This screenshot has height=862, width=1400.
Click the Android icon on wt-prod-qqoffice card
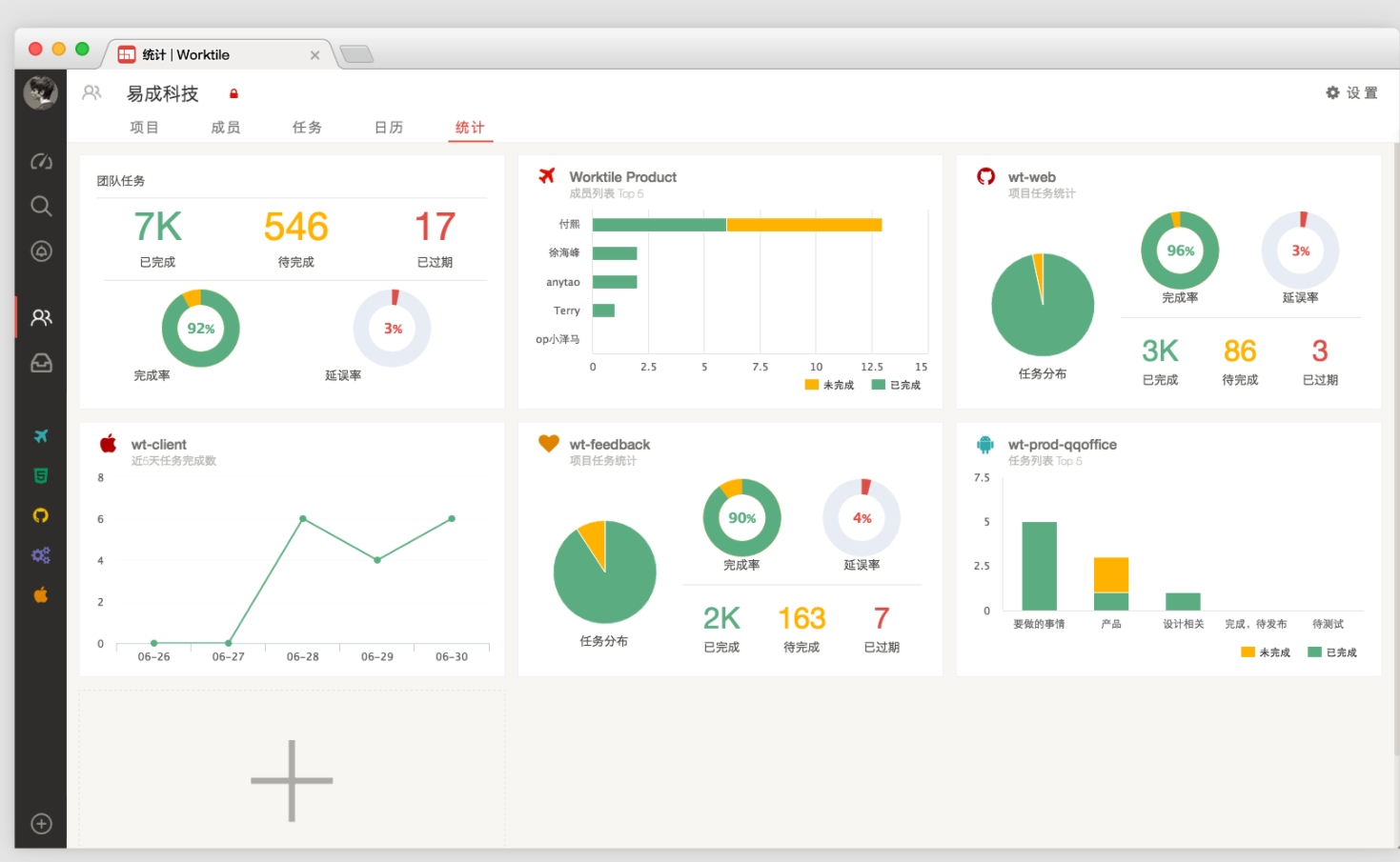tap(985, 444)
